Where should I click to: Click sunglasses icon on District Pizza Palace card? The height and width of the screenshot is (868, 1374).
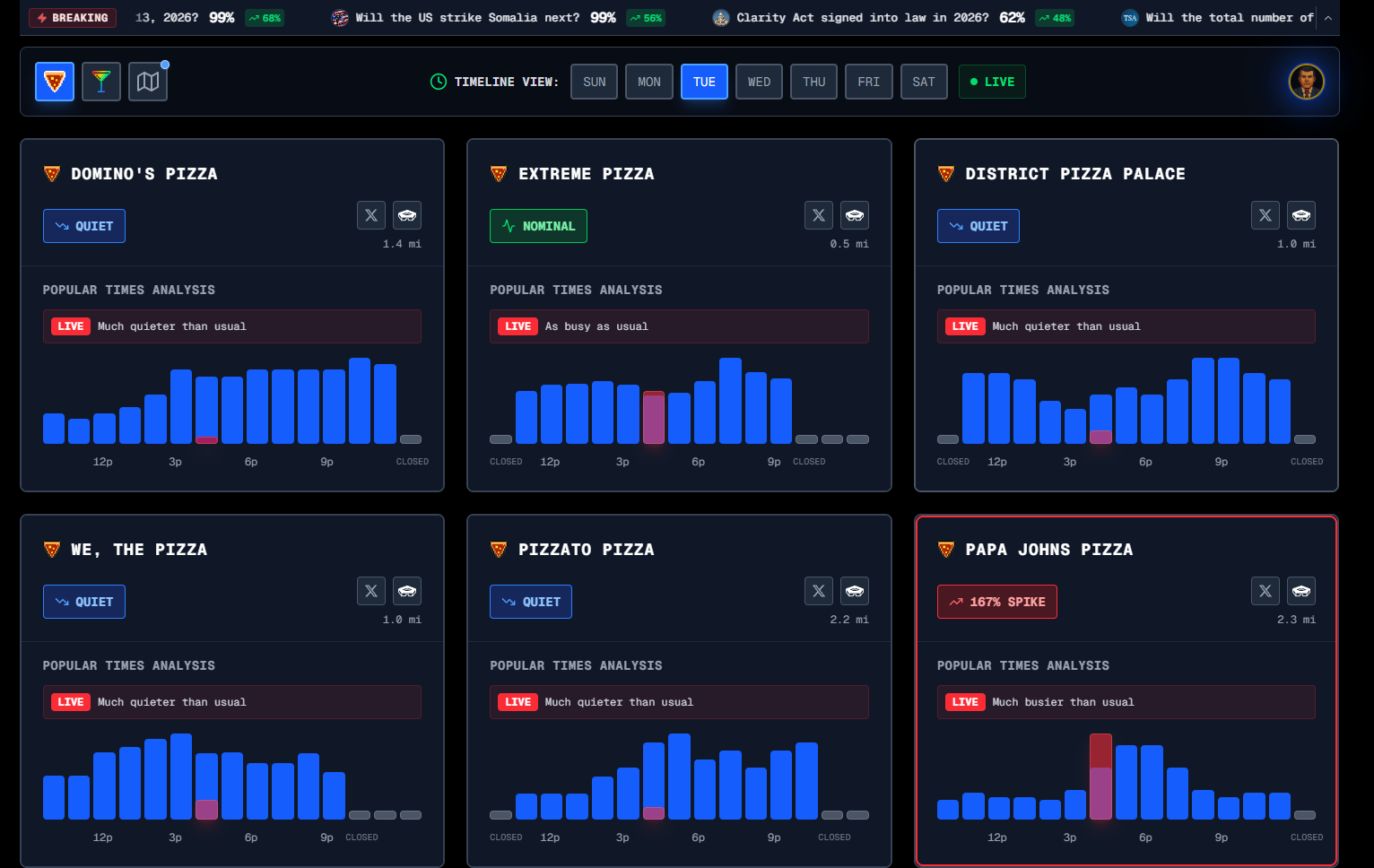click(x=1301, y=215)
